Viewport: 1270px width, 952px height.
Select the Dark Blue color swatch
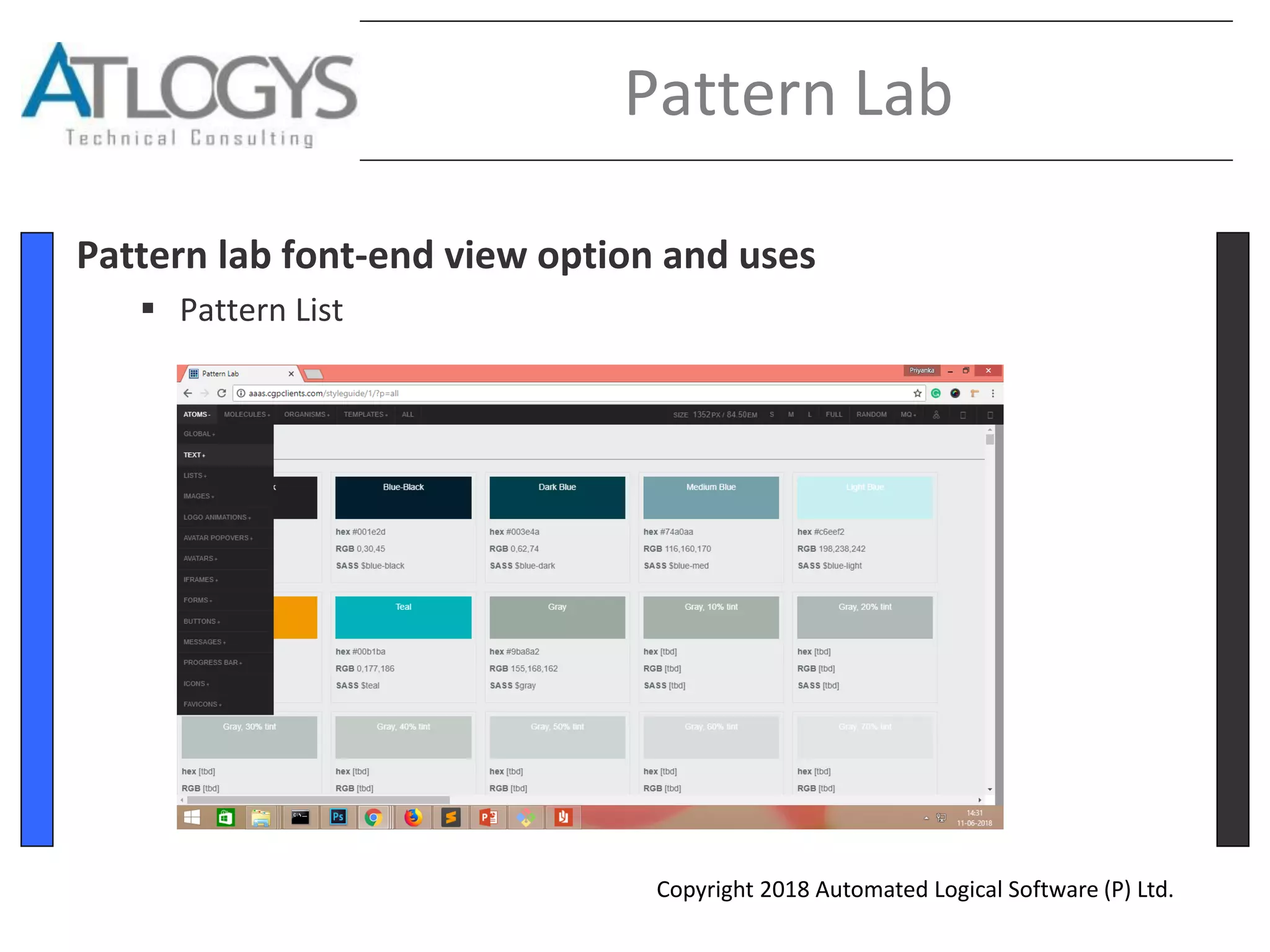tap(557, 498)
